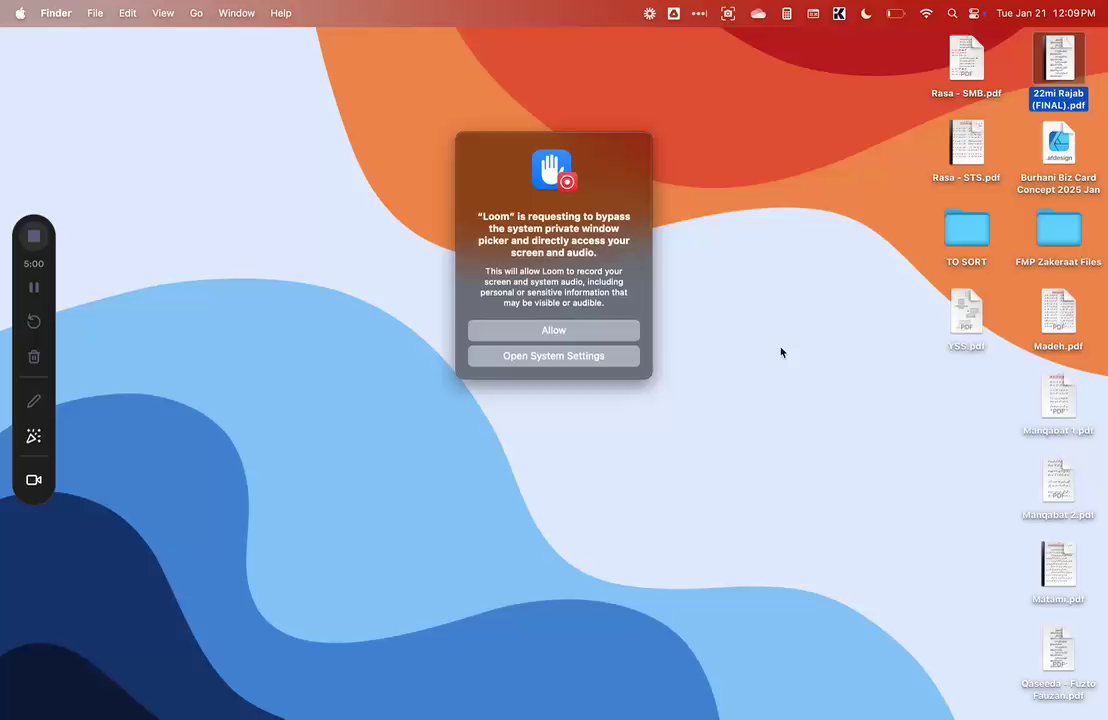
Task: Open the Window menu
Action: 236,13
